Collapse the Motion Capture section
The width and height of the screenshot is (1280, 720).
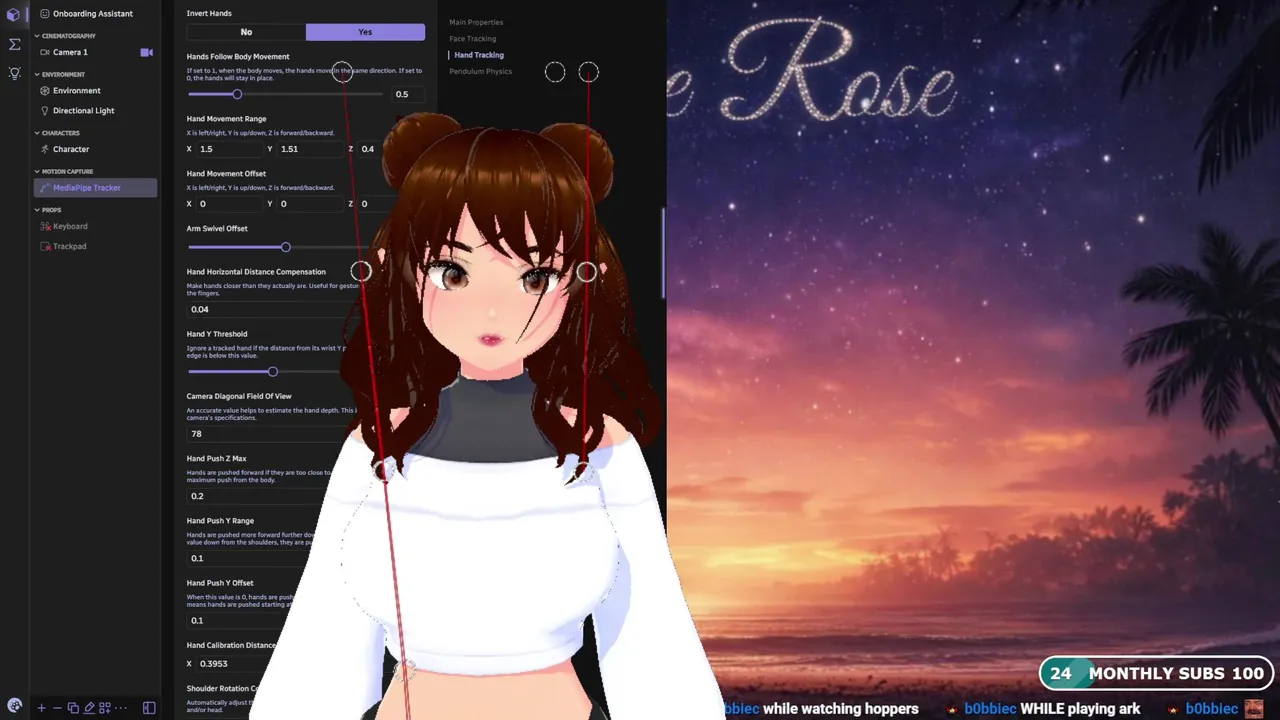pos(37,172)
